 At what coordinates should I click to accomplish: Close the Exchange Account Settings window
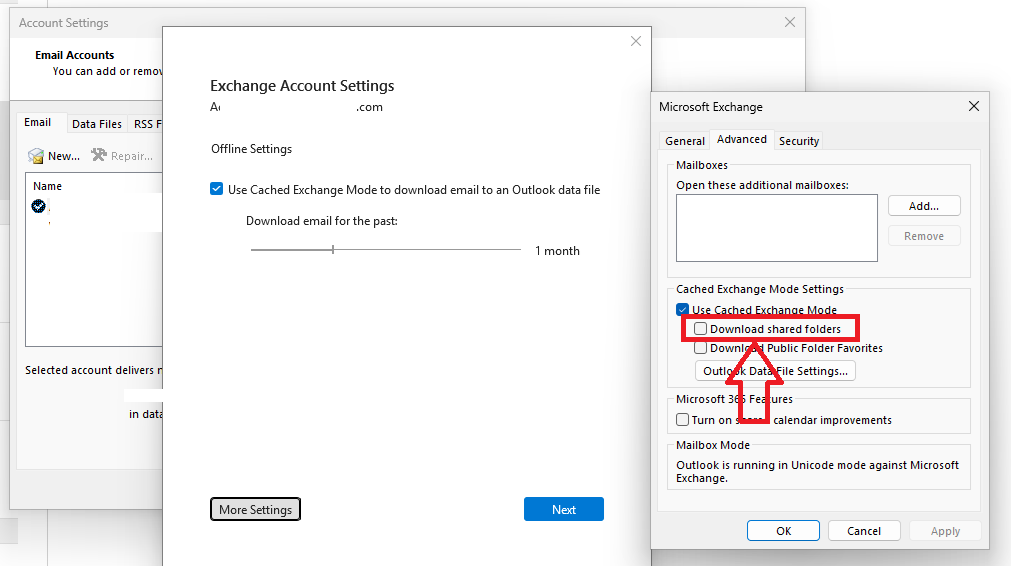click(636, 41)
